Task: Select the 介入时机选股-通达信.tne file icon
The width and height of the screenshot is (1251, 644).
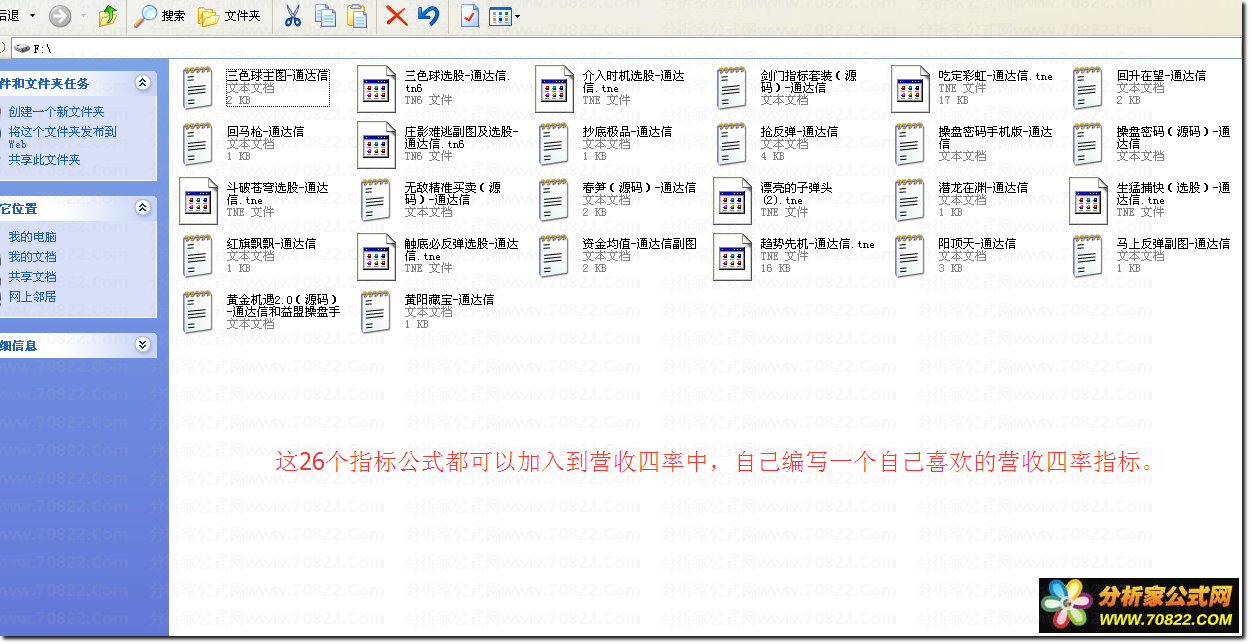Action: pyautogui.click(x=555, y=88)
